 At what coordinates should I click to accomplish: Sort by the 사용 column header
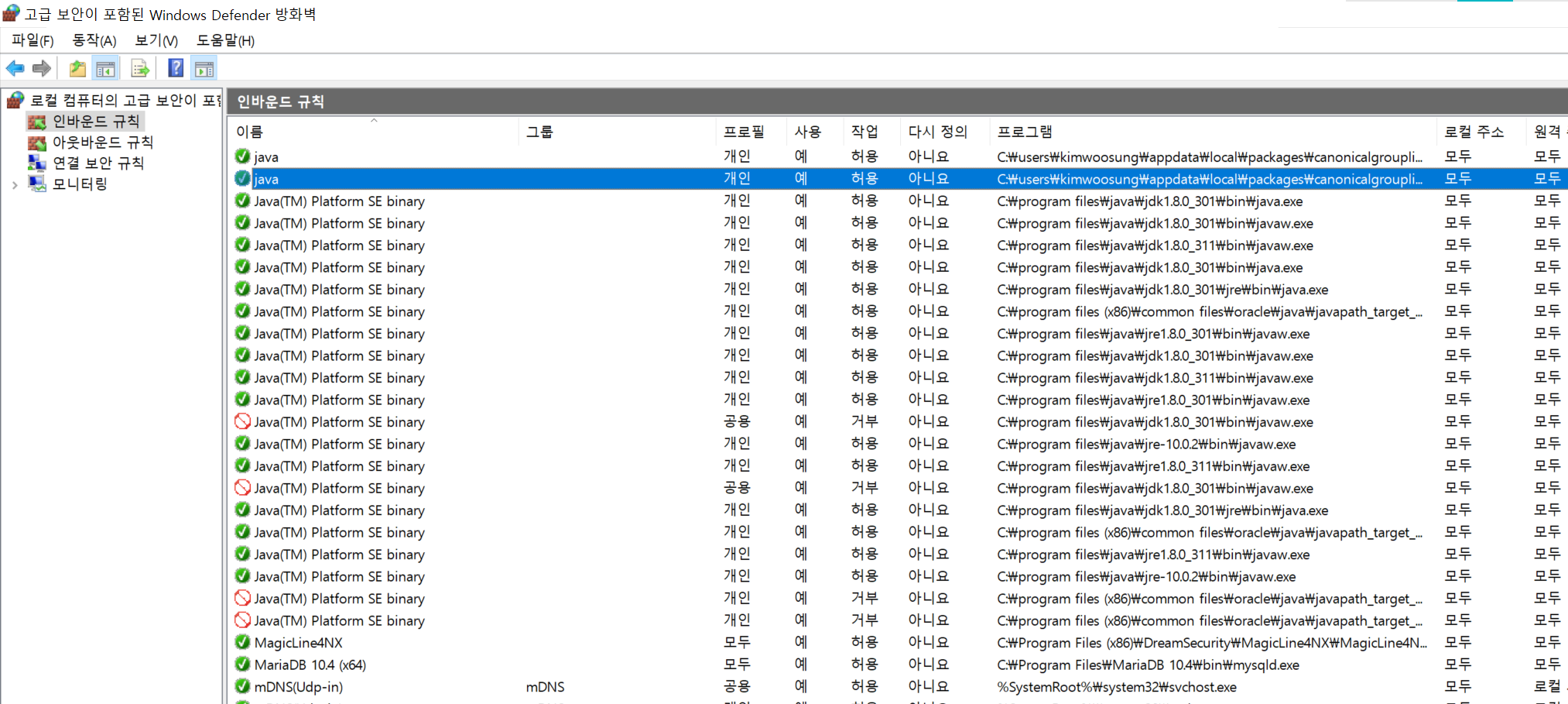pyautogui.click(x=815, y=132)
